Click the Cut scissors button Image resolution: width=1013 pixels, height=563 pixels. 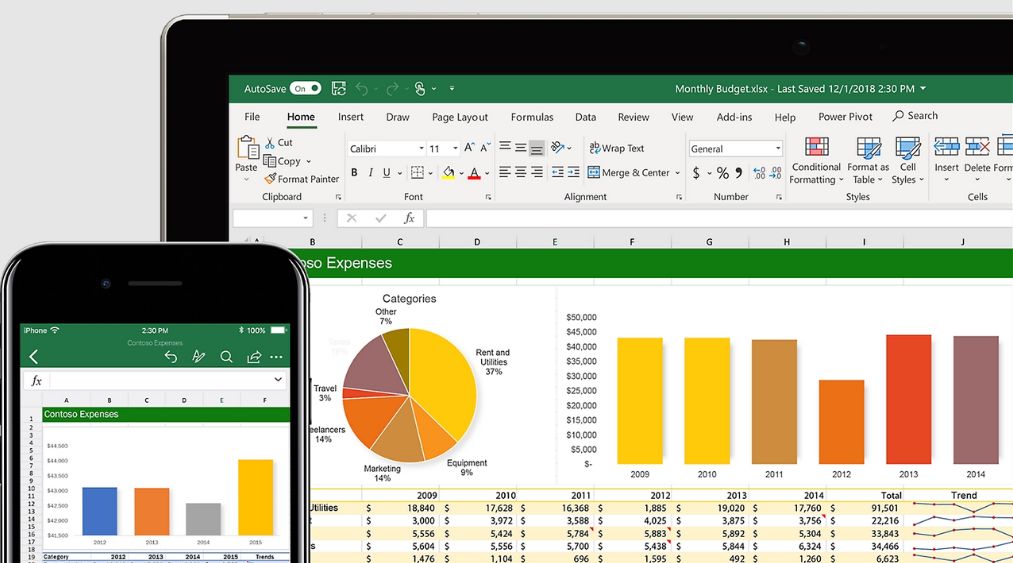278,143
